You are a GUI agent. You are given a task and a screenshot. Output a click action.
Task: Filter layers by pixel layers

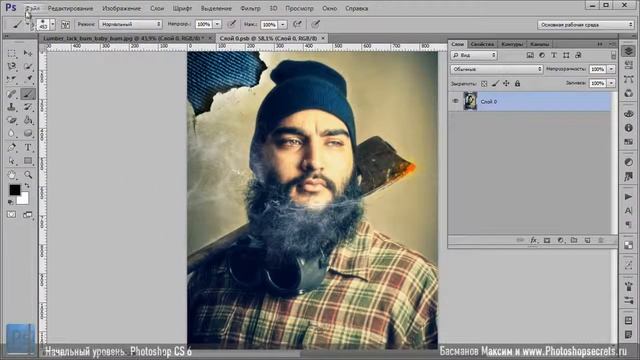click(530, 55)
